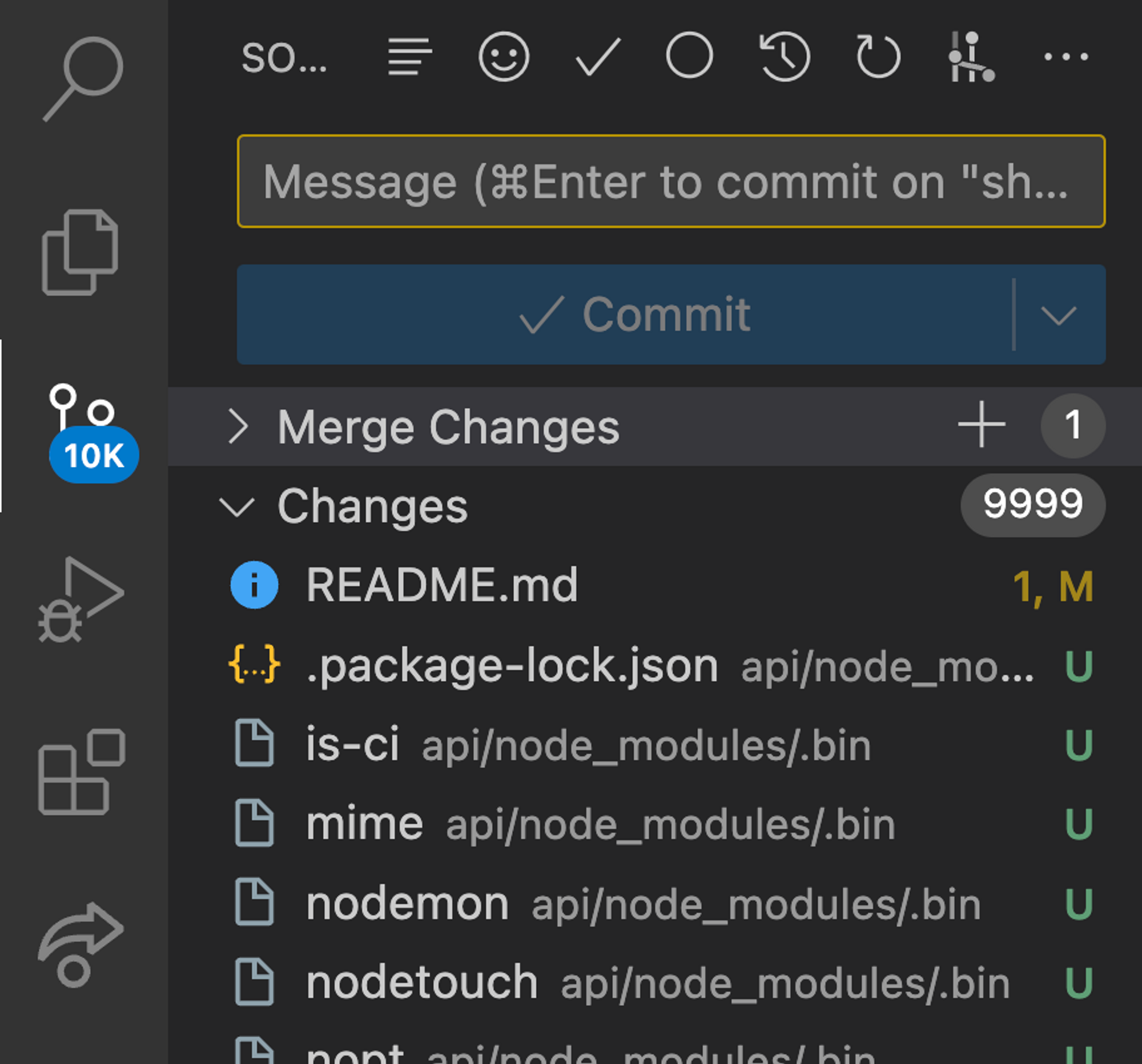Collapse the Changes section
Viewport: 1142px width, 1064px height.
click(236, 506)
